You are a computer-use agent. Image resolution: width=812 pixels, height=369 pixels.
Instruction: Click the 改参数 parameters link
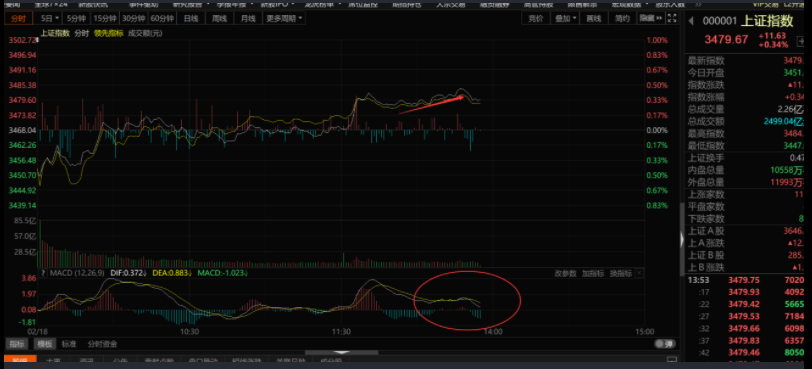pos(566,273)
